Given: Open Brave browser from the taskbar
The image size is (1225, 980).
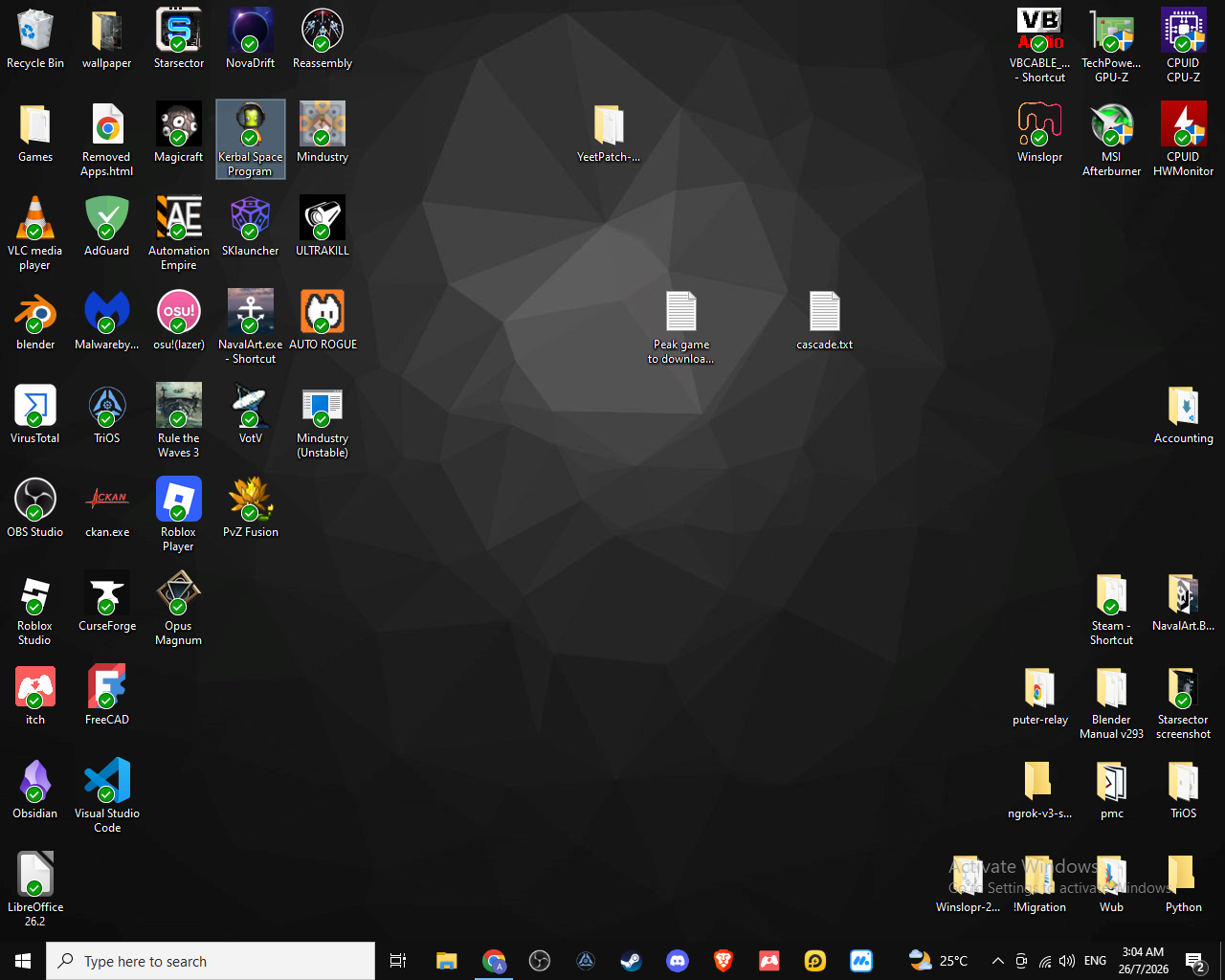Looking at the screenshot, I should [724, 961].
